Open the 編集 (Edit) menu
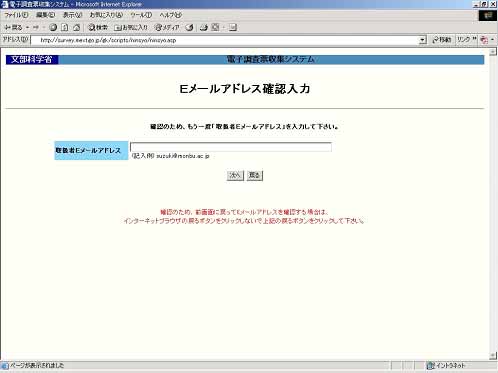Image resolution: width=498 pixels, height=373 pixels. pos(45,15)
